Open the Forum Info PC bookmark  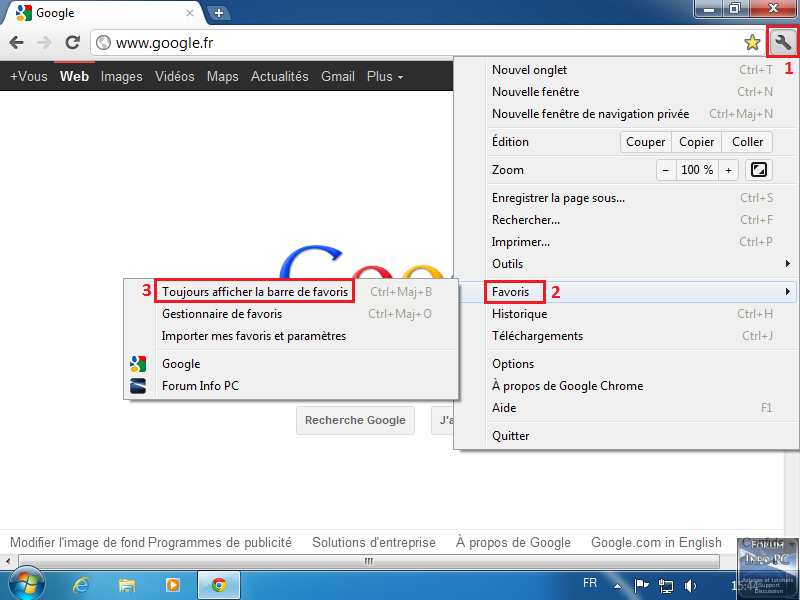(x=200, y=386)
